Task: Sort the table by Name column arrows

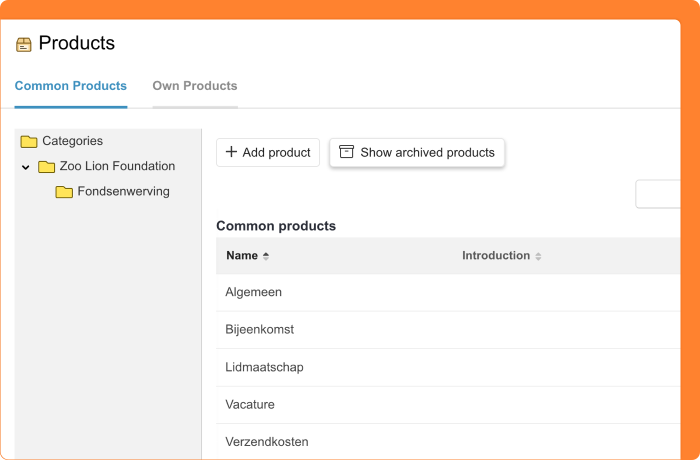Action: pos(266,256)
